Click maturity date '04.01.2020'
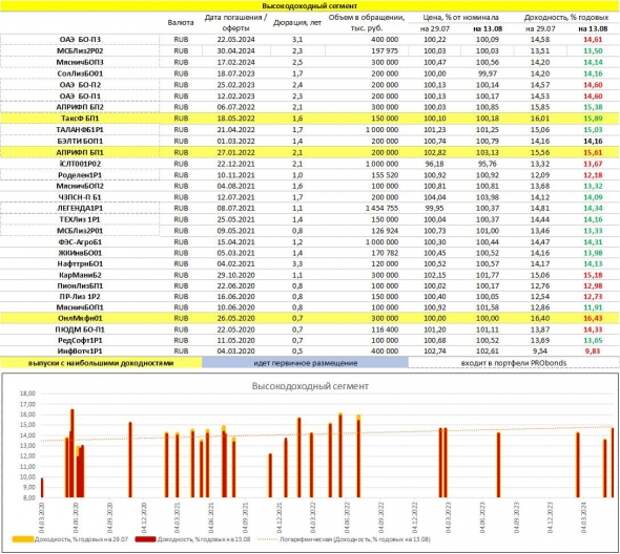620x554 pixels. tap(236, 351)
